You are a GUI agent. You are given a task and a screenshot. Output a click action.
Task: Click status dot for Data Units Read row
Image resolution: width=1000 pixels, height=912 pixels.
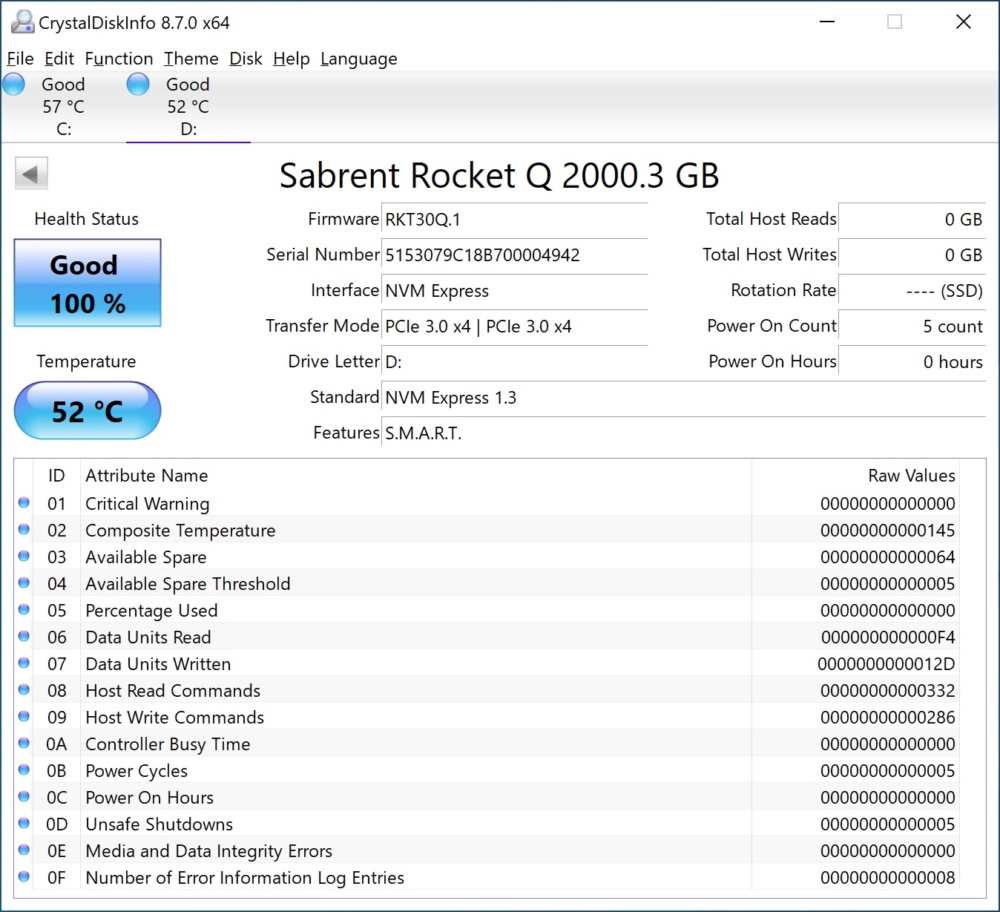click(24, 636)
